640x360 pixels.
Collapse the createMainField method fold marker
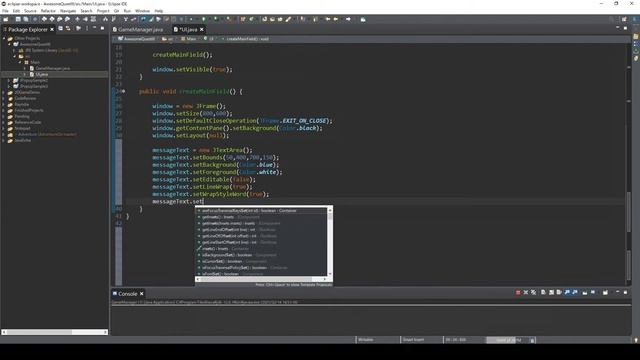123,91
